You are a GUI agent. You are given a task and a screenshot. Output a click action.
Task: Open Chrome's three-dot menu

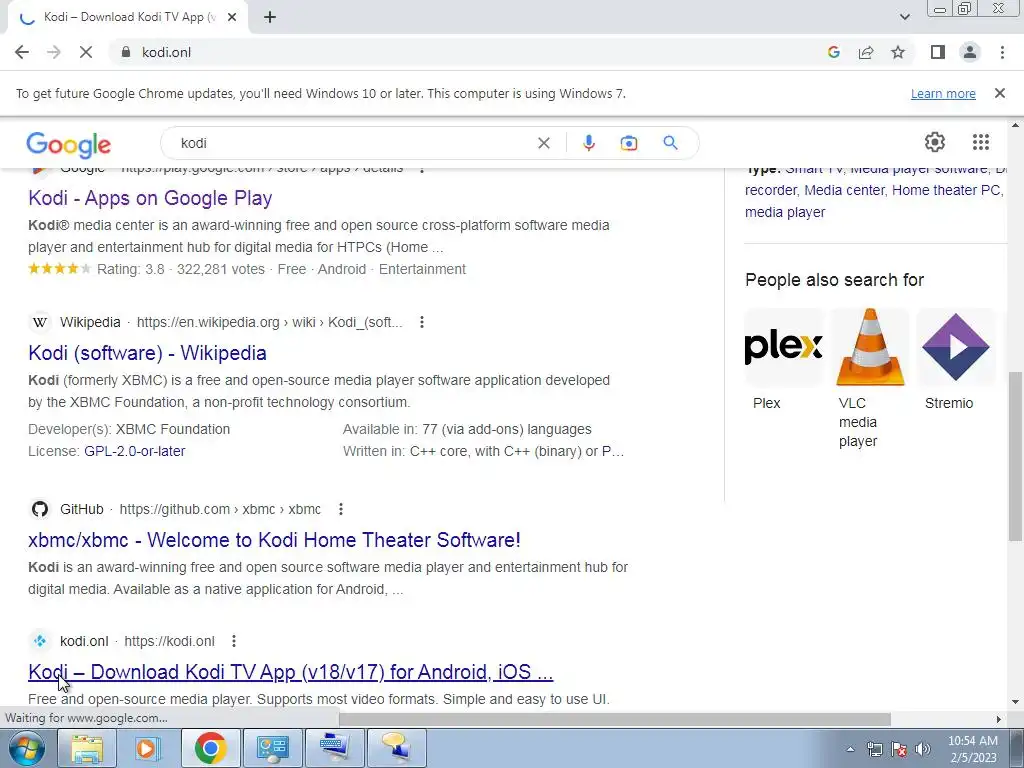coord(1002,52)
